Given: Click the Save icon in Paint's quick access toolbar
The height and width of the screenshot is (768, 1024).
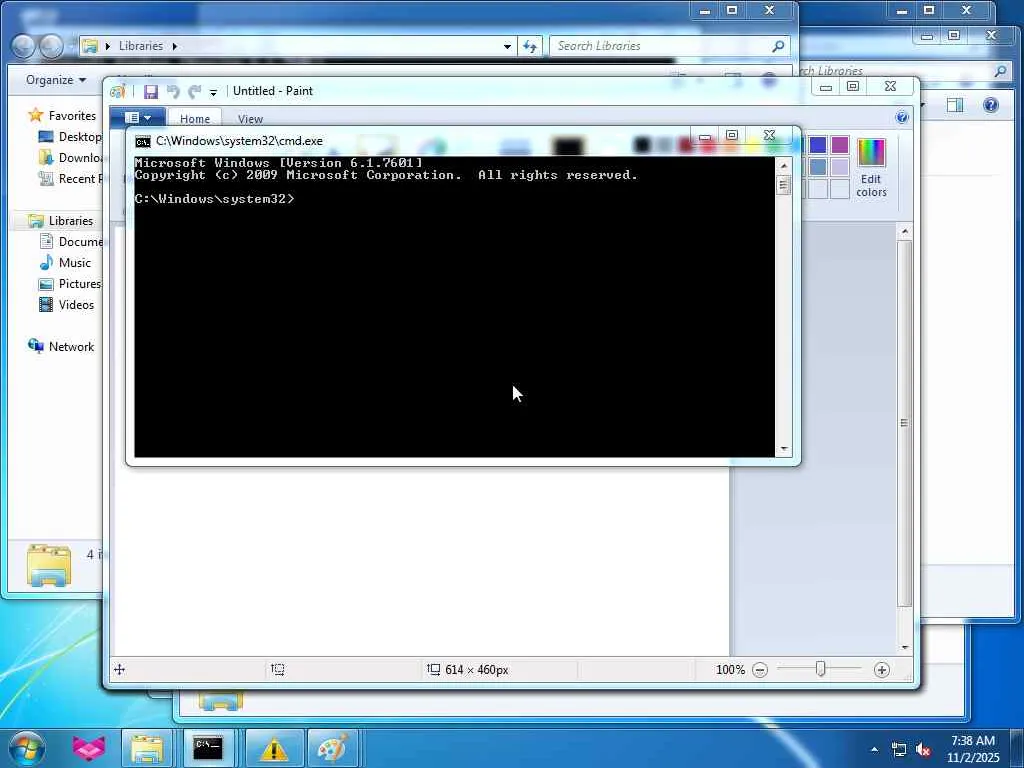Looking at the screenshot, I should [x=151, y=91].
